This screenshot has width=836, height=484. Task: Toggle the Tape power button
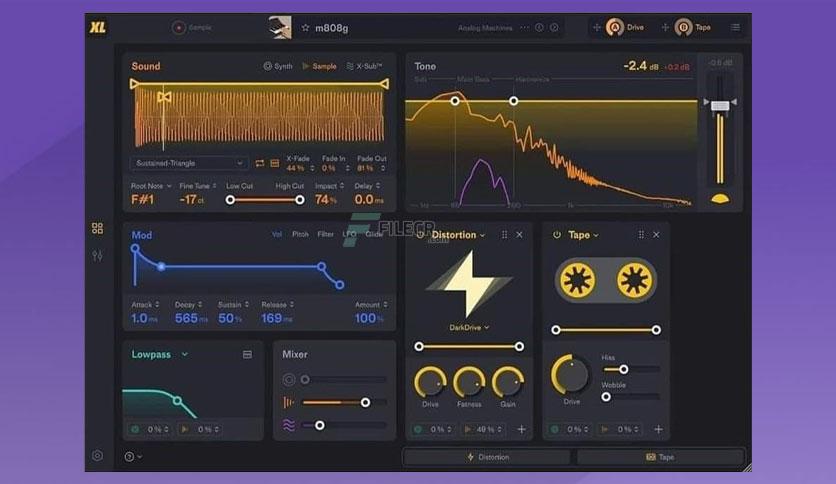click(x=557, y=235)
